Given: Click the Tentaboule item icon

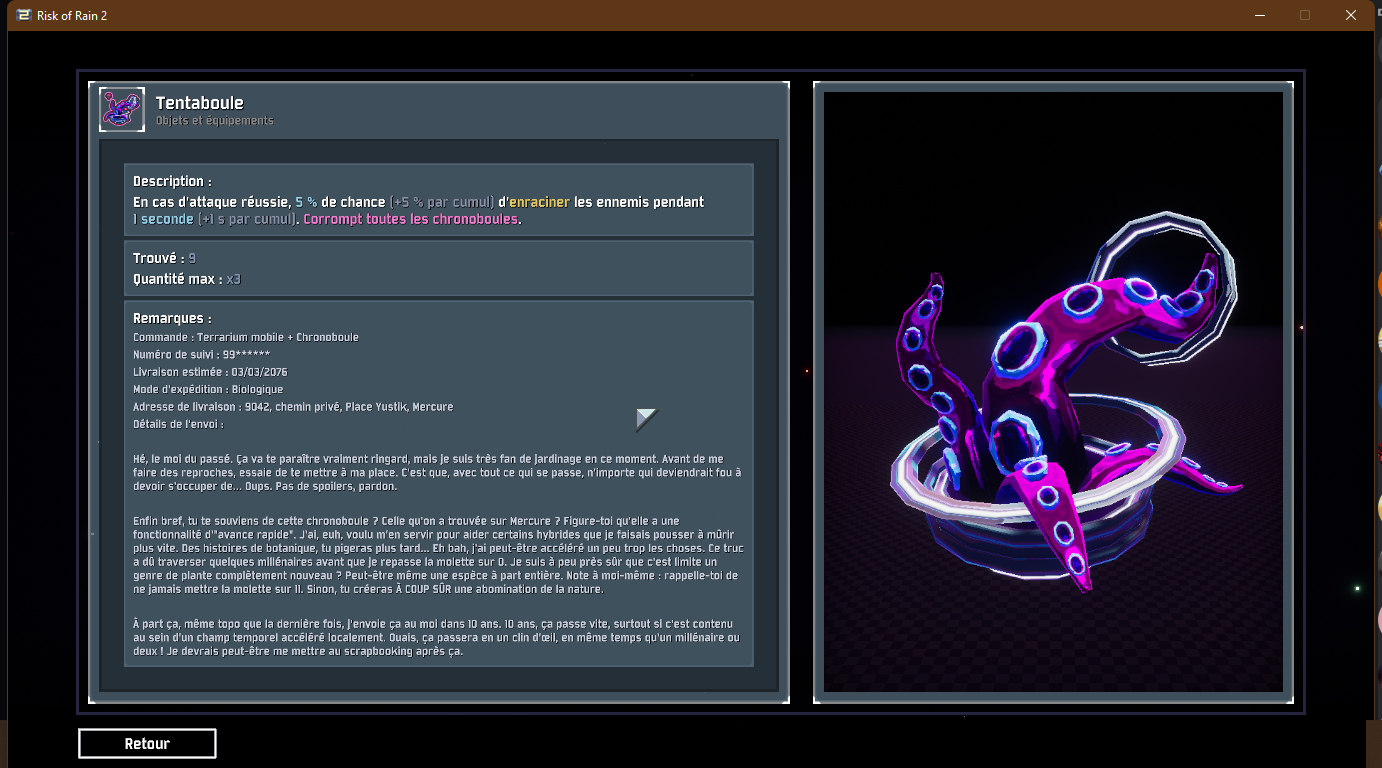Looking at the screenshot, I should coord(122,109).
